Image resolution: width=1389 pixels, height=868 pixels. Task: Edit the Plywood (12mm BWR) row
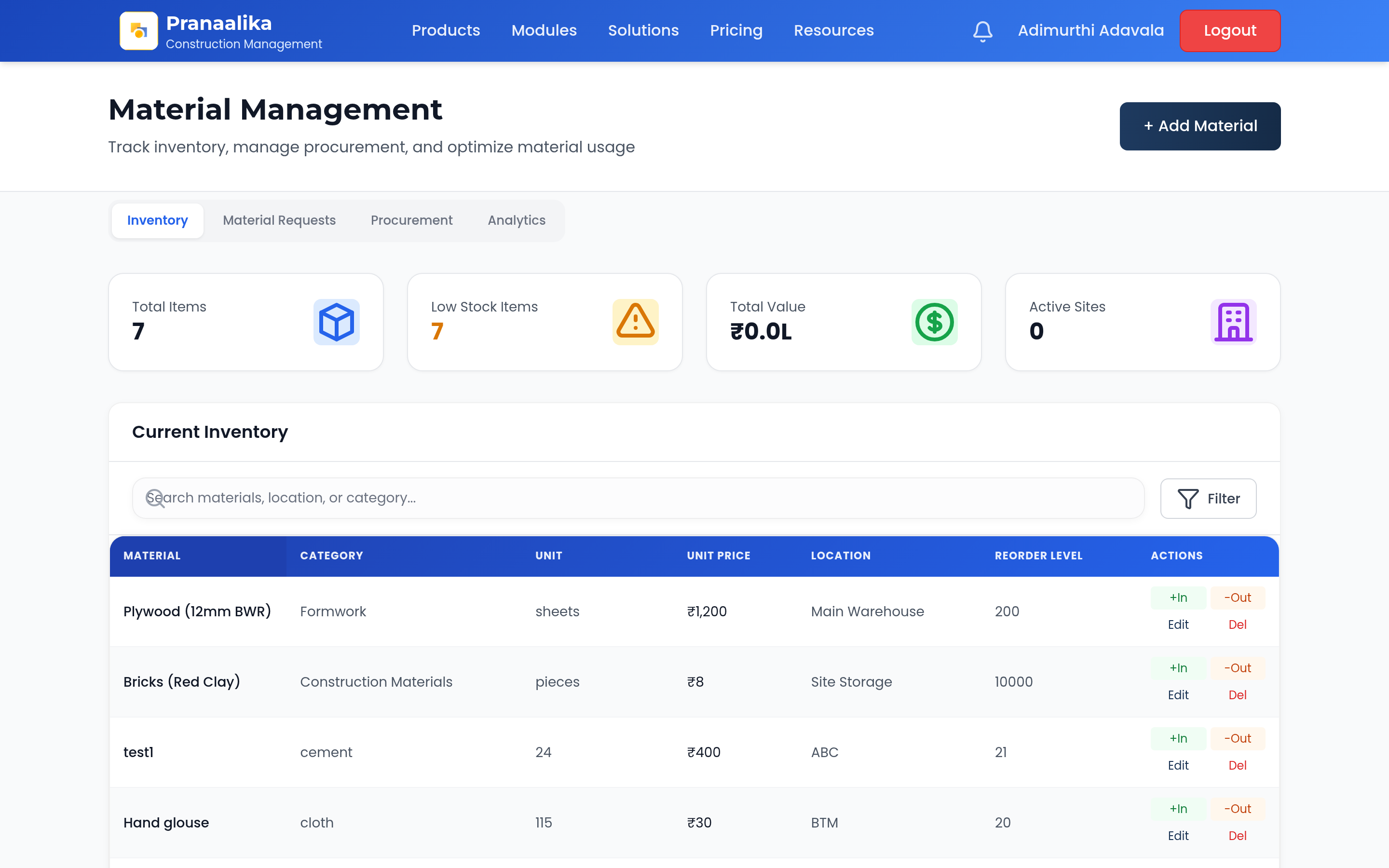[x=1178, y=624]
